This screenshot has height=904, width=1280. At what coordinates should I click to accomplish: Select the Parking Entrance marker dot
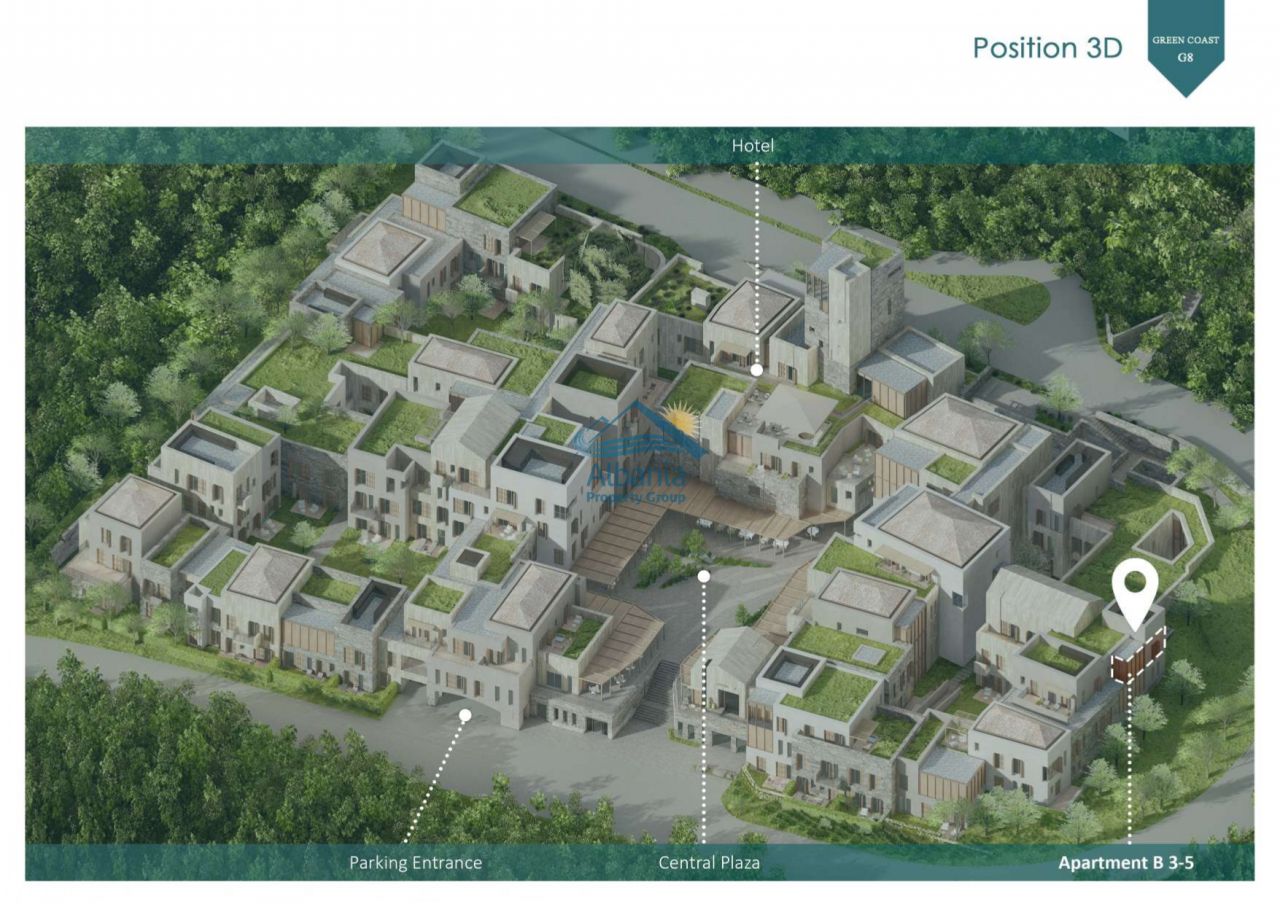click(465, 714)
